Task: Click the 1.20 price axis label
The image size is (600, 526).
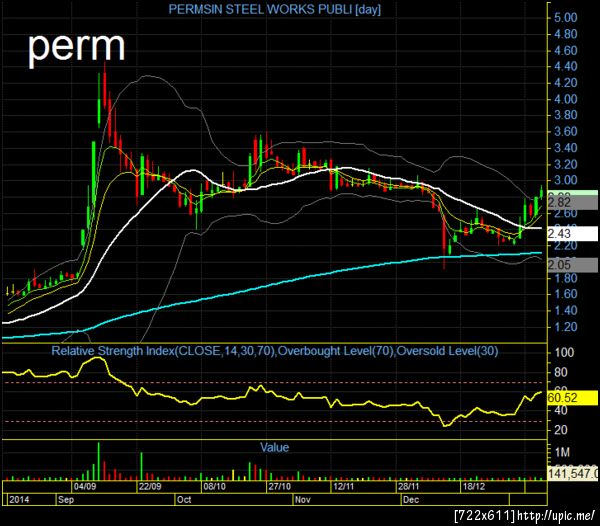Action: [x=565, y=327]
